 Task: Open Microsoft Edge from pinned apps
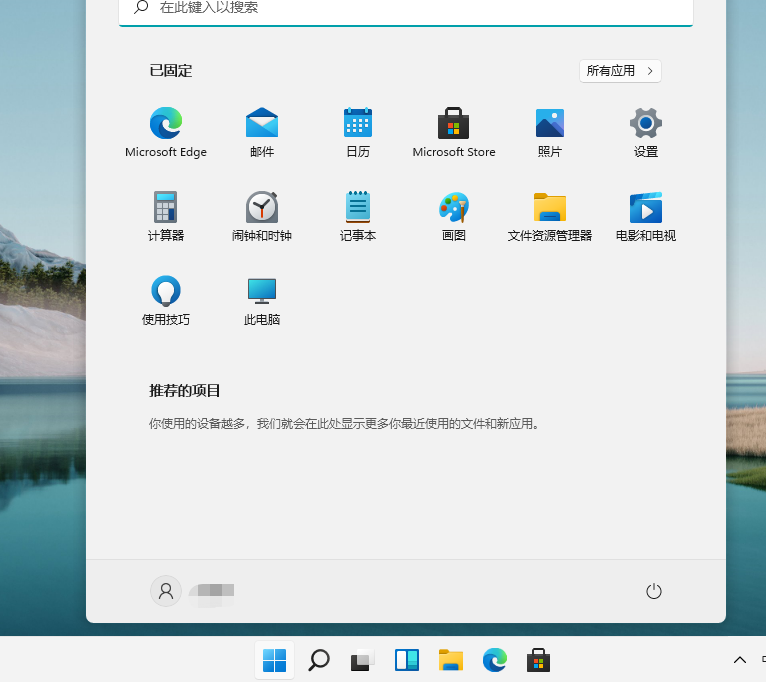166,124
